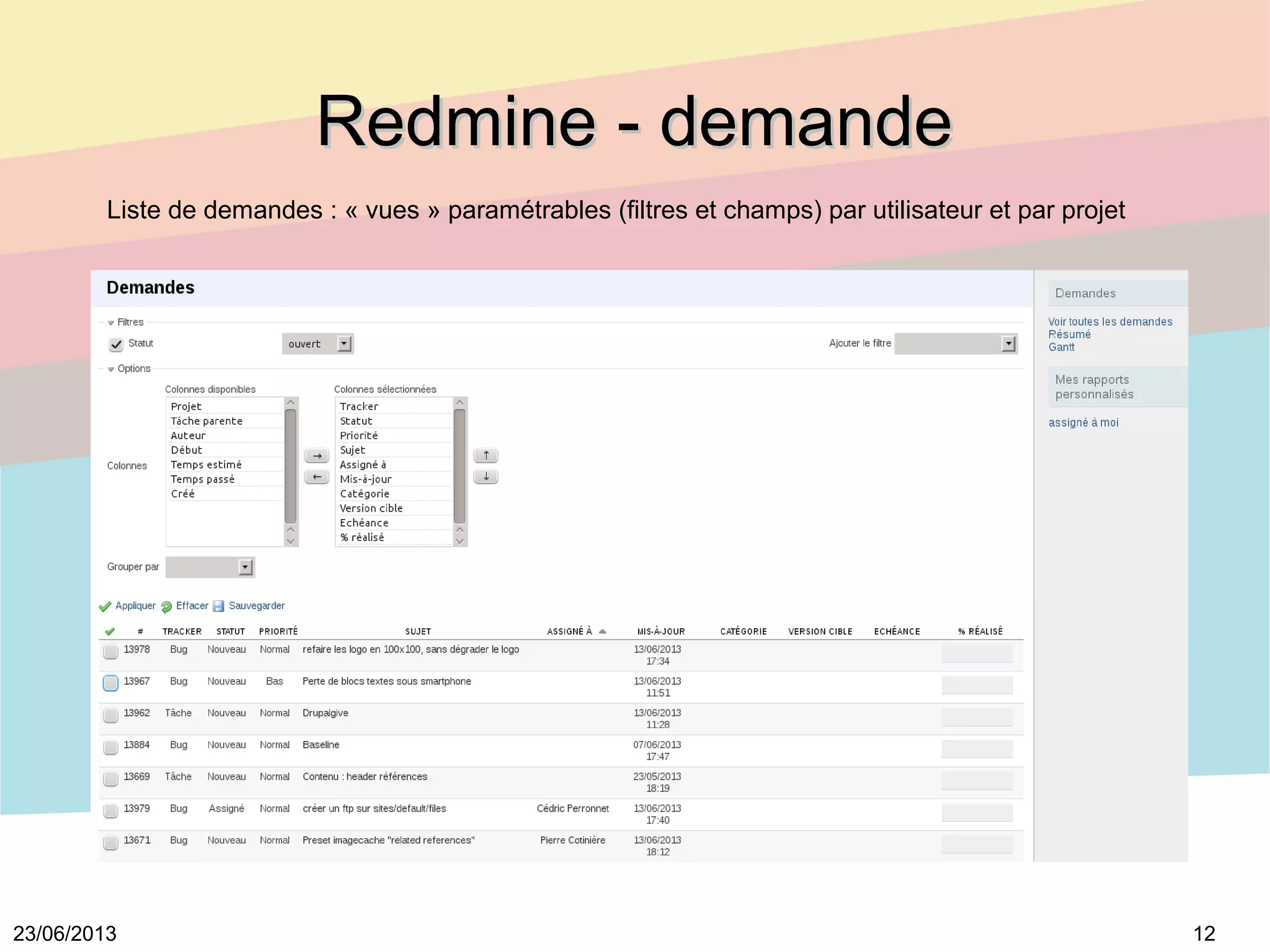Check the box for issue 13979

click(110, 811)
